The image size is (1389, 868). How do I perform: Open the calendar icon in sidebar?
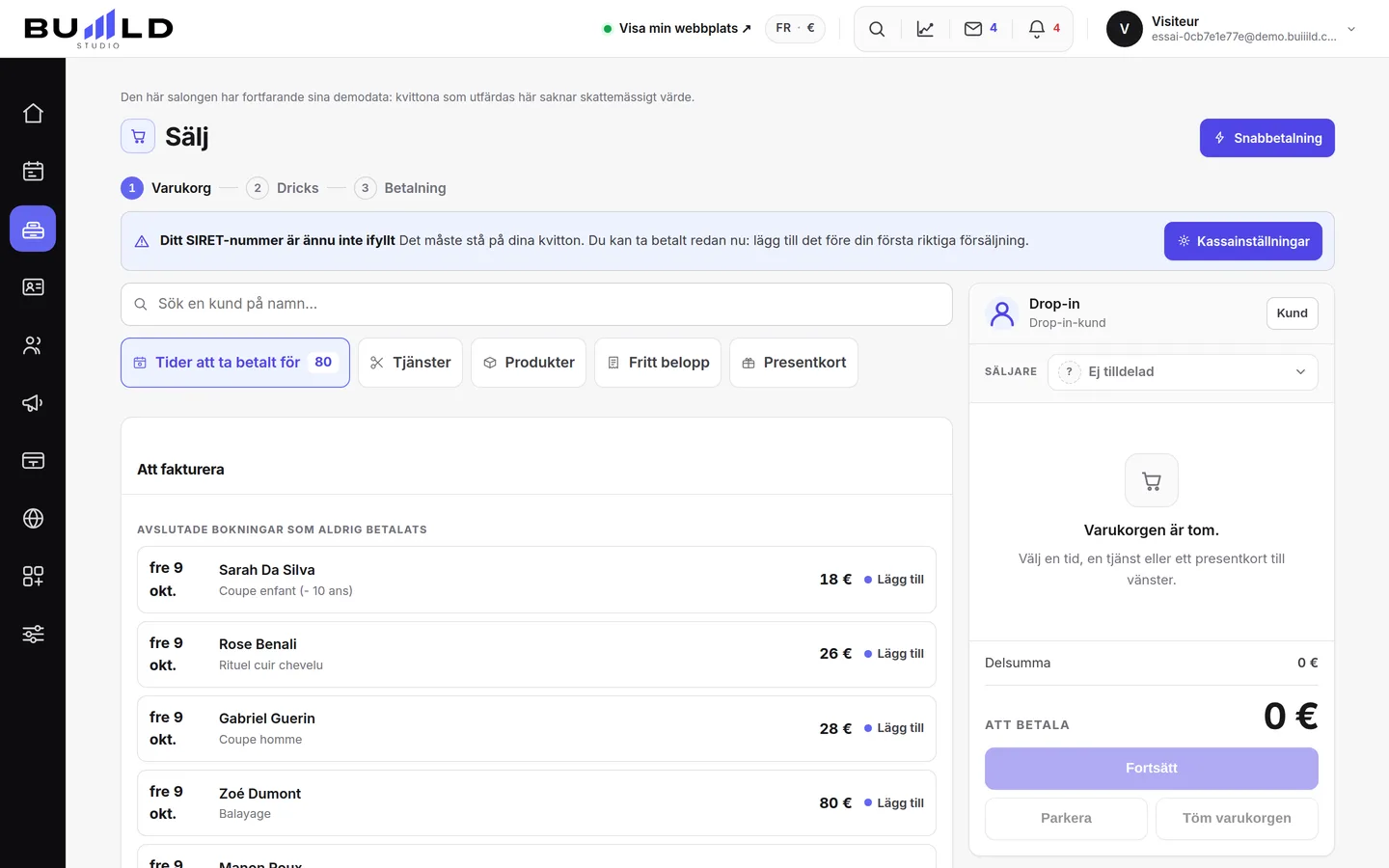click(x=33, y=172)
